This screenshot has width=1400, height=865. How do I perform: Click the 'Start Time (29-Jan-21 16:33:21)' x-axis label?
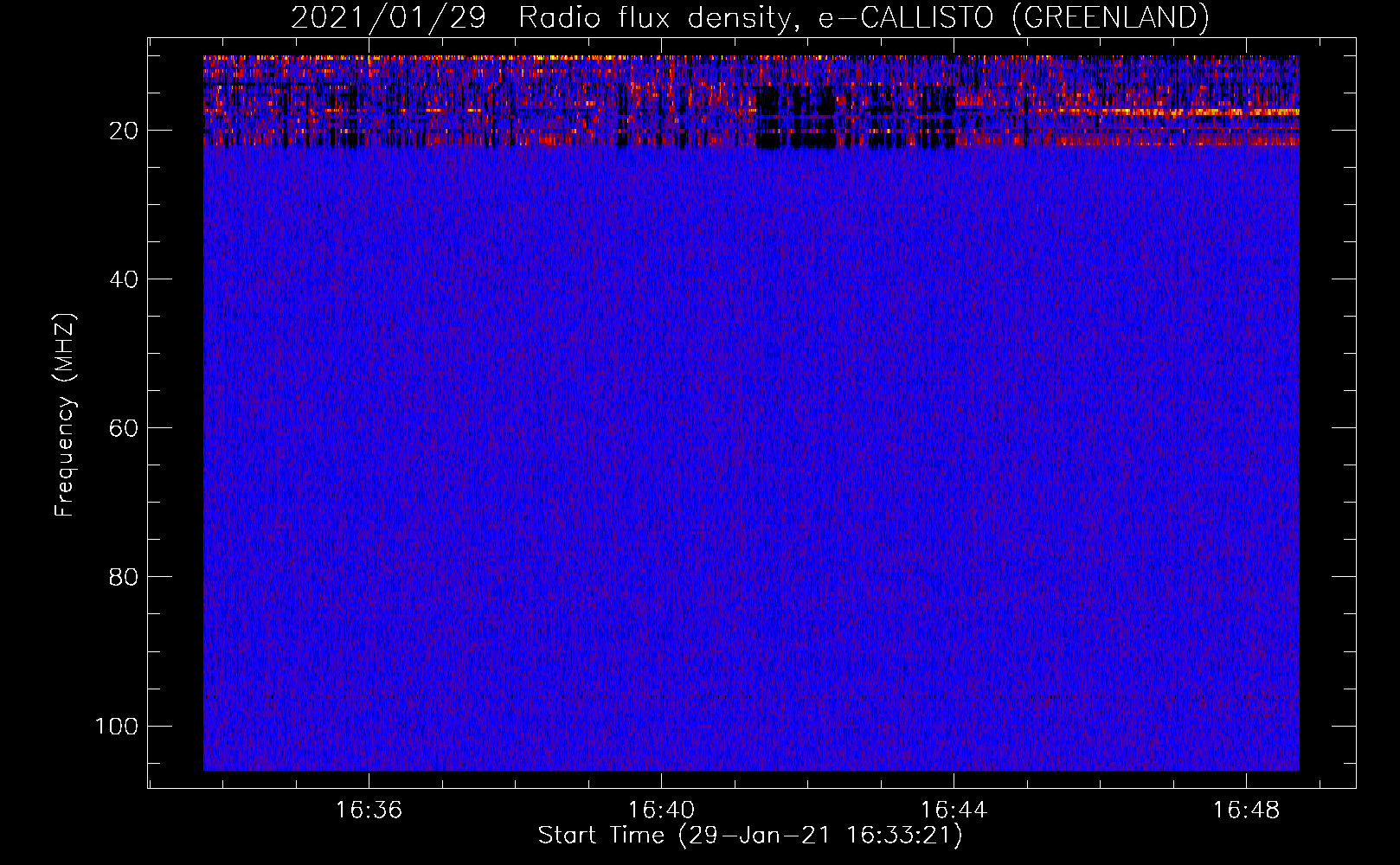pos(749,836)
